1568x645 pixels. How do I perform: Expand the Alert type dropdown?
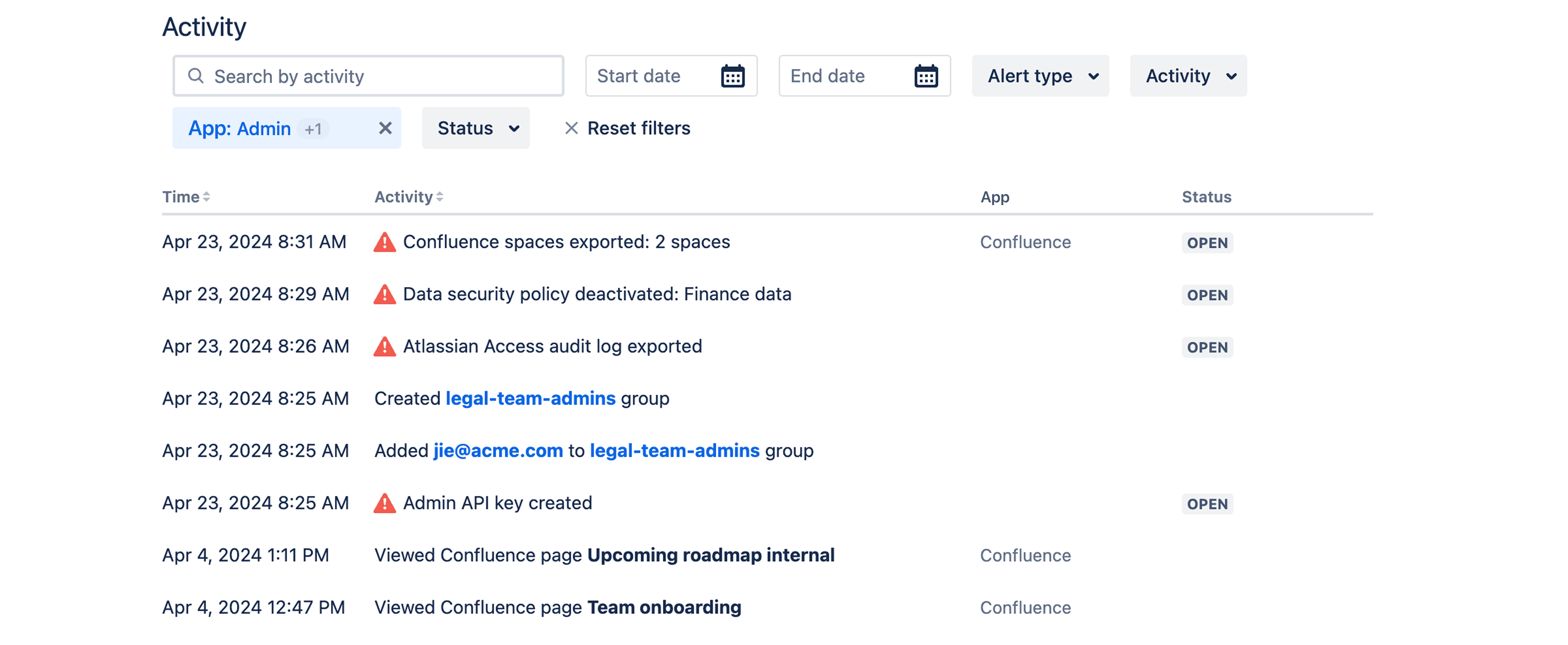coord(1040,76)
